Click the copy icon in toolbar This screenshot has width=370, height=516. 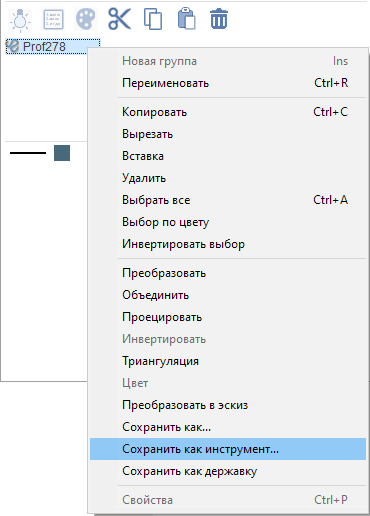(153, 19)
